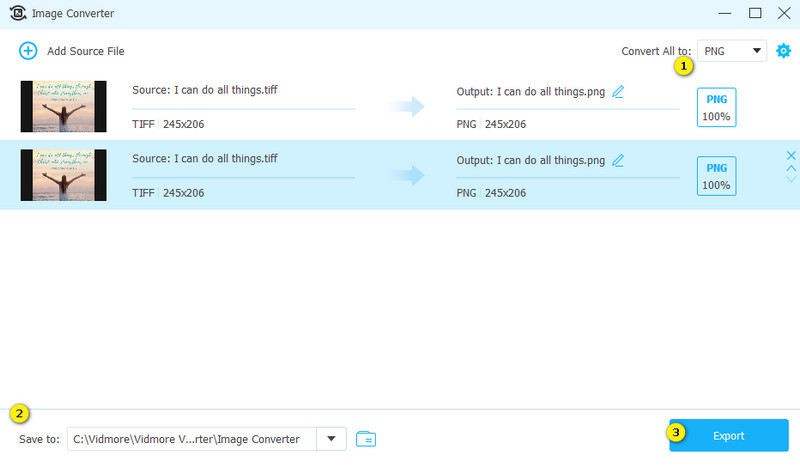Maximize the Image Converter window
Image resolution: width=800 pixels, height=468 pixels.
pos(755,13)
